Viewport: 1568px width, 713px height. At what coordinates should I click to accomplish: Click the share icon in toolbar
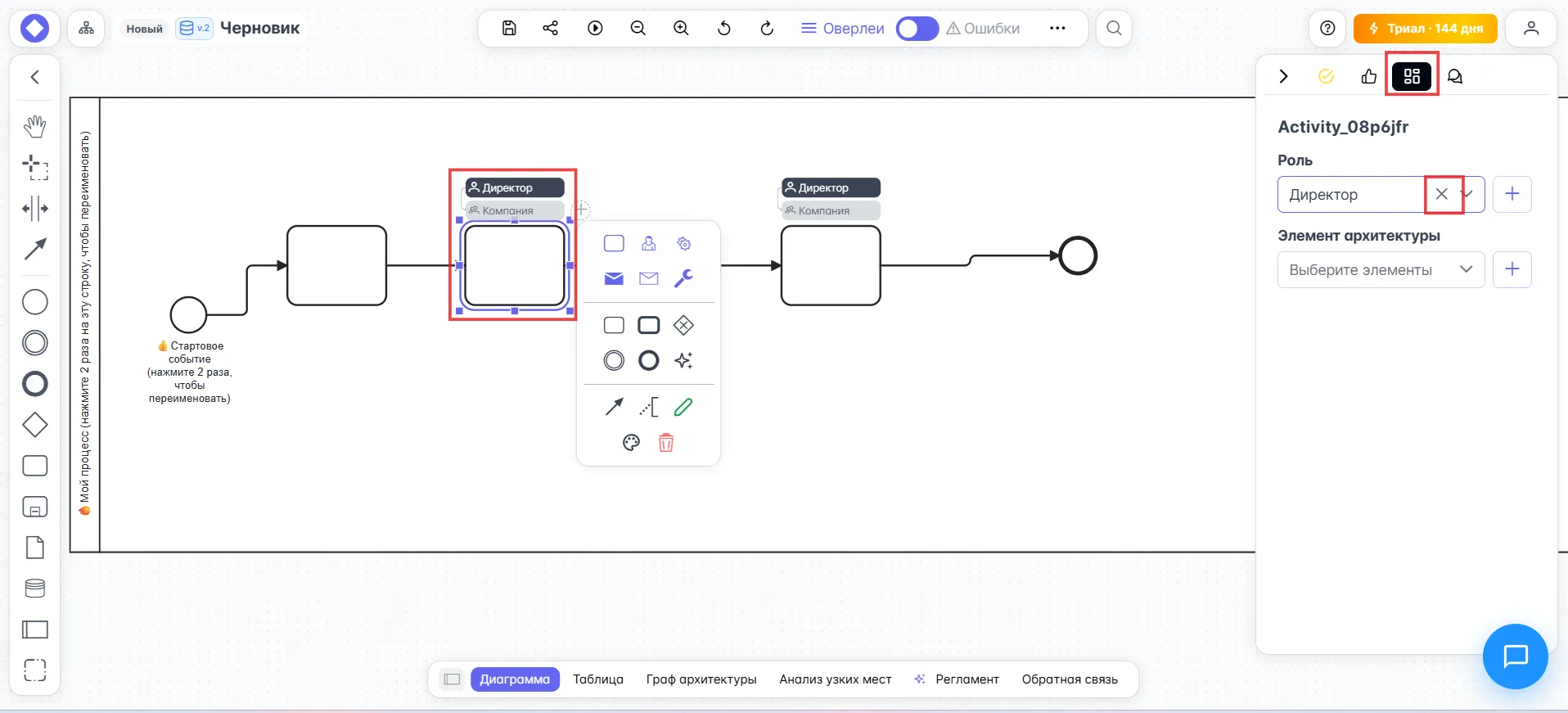[x=551, y=29]
